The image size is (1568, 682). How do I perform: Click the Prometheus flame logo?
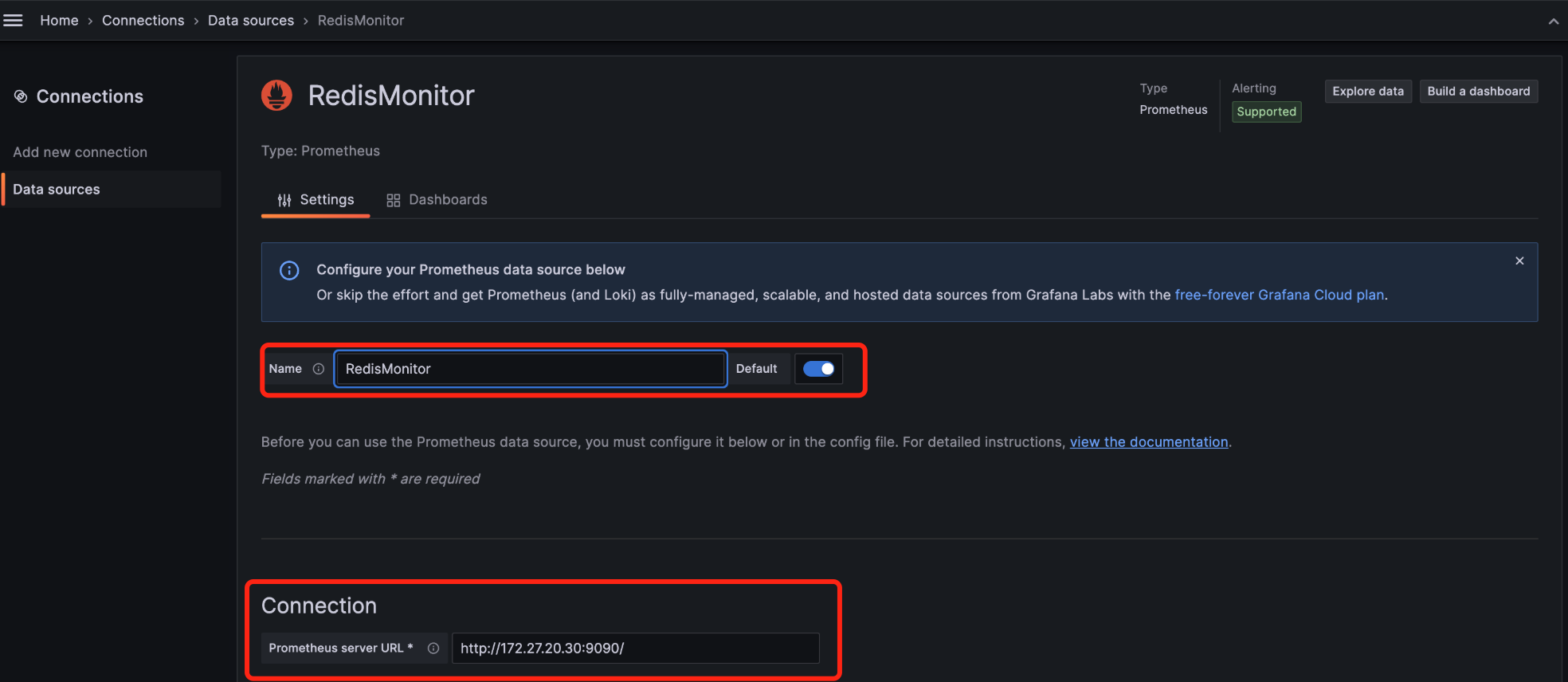click(276, 96)
